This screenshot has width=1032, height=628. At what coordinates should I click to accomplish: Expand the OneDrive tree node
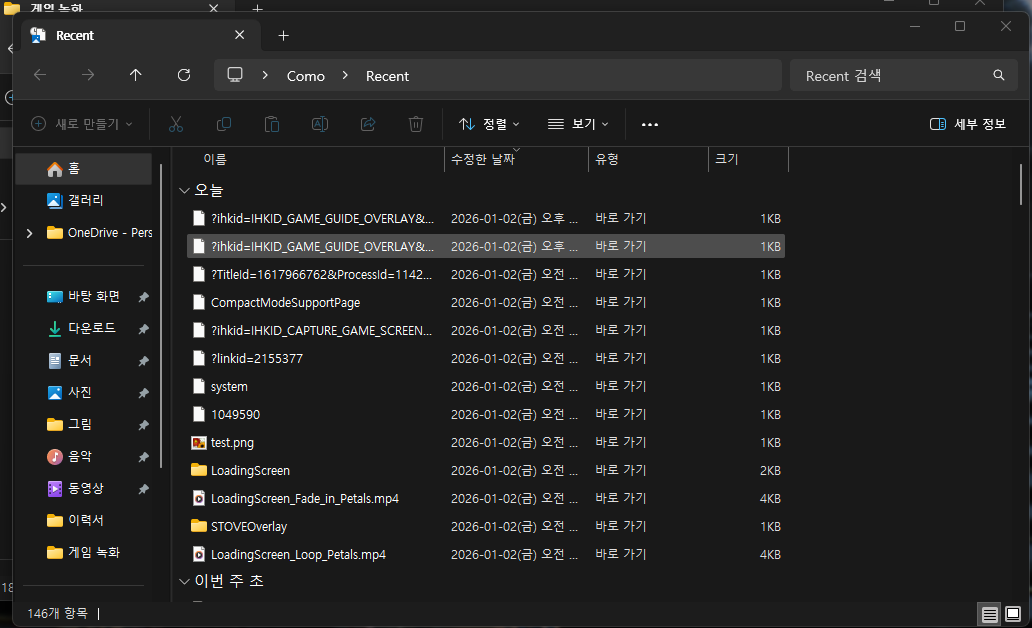(29, 233)
